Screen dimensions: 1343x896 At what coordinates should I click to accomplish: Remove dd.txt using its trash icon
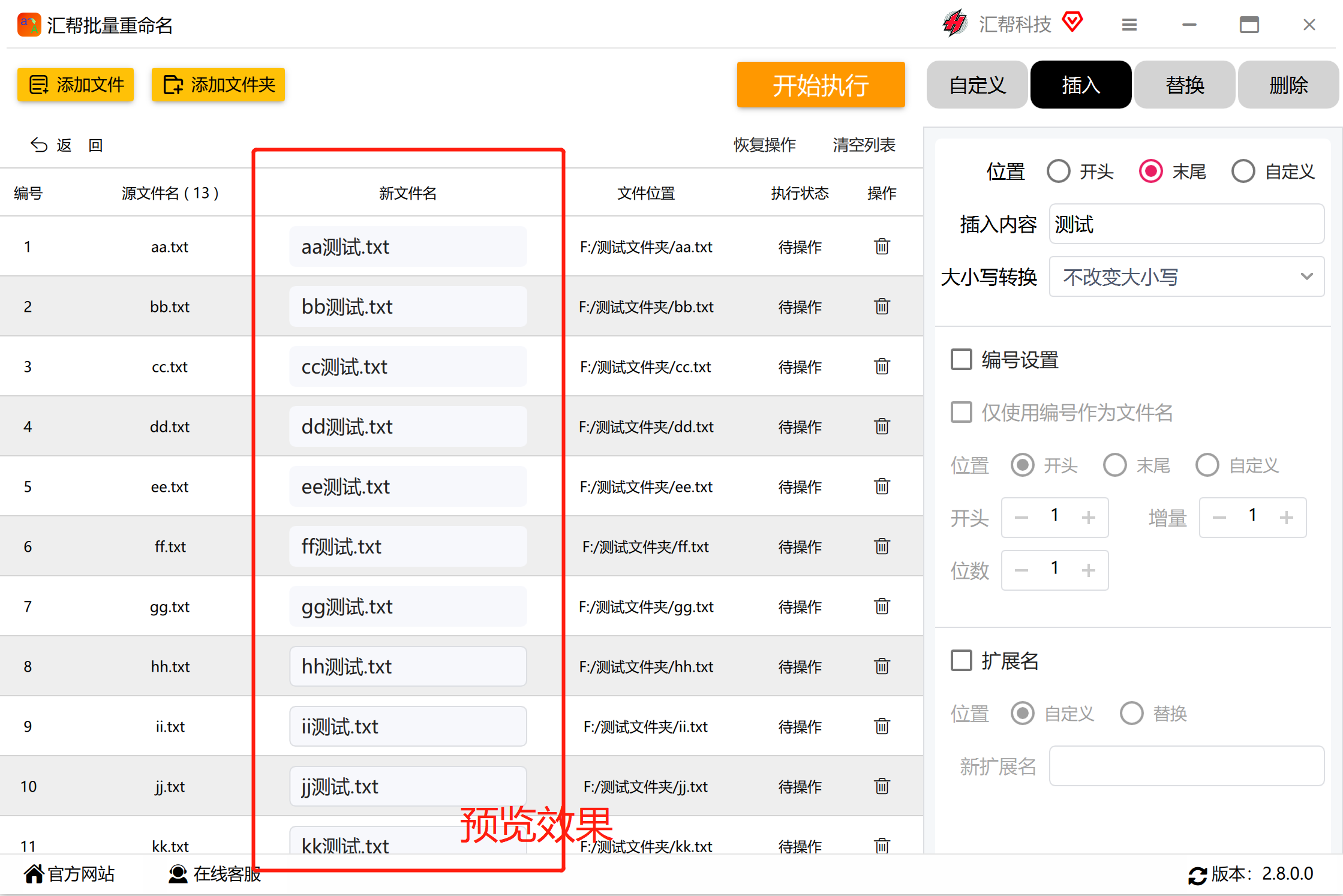882,426
